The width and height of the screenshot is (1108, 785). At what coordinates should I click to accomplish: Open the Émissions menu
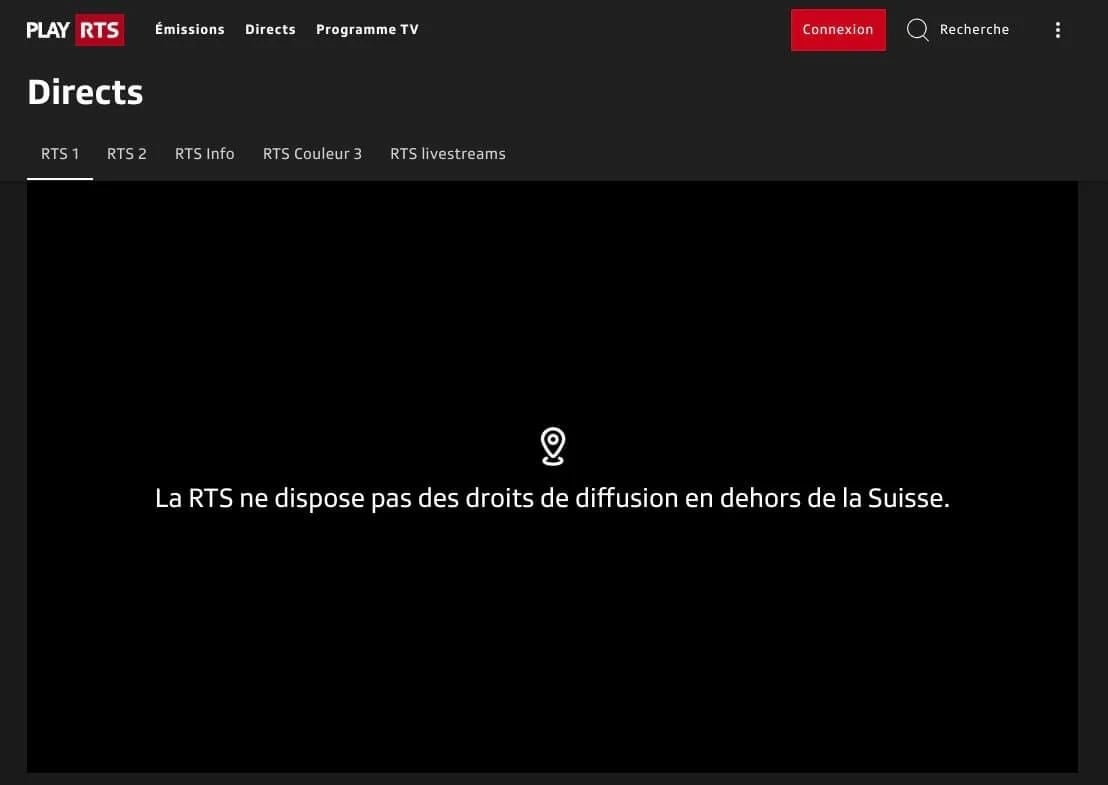coord(189,30)
